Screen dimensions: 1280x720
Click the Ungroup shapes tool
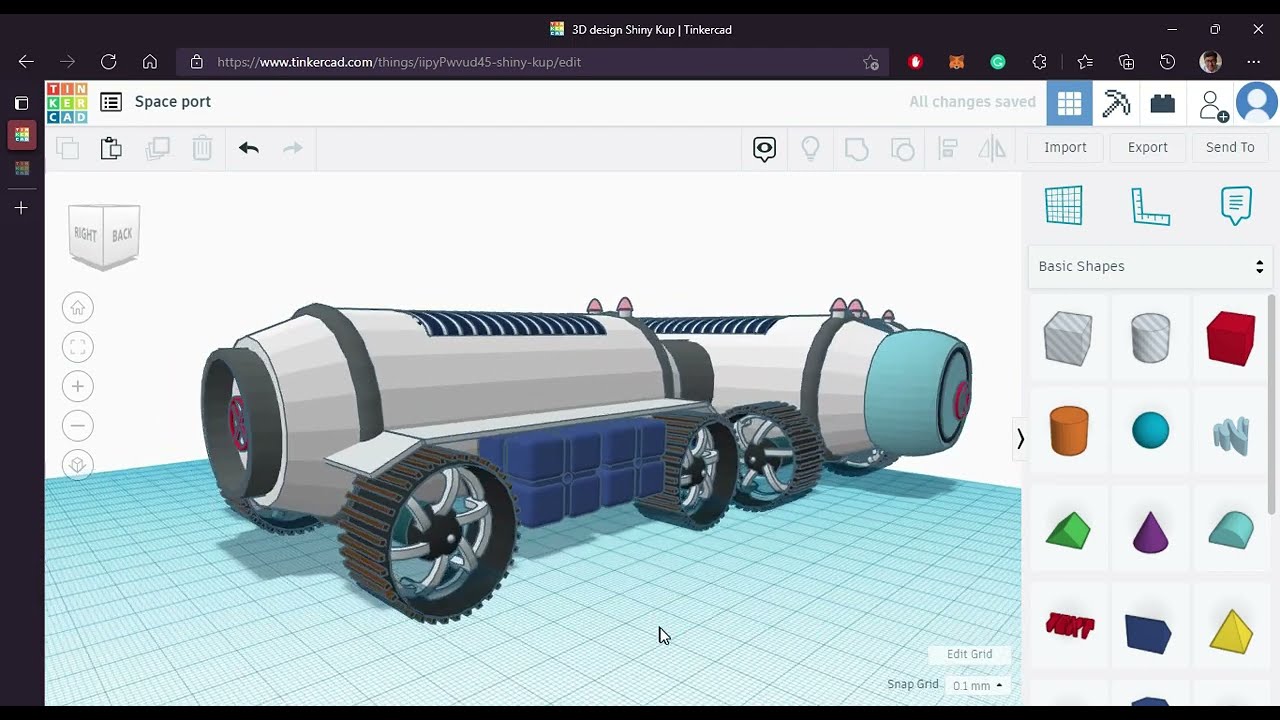[x=902, y=149]
